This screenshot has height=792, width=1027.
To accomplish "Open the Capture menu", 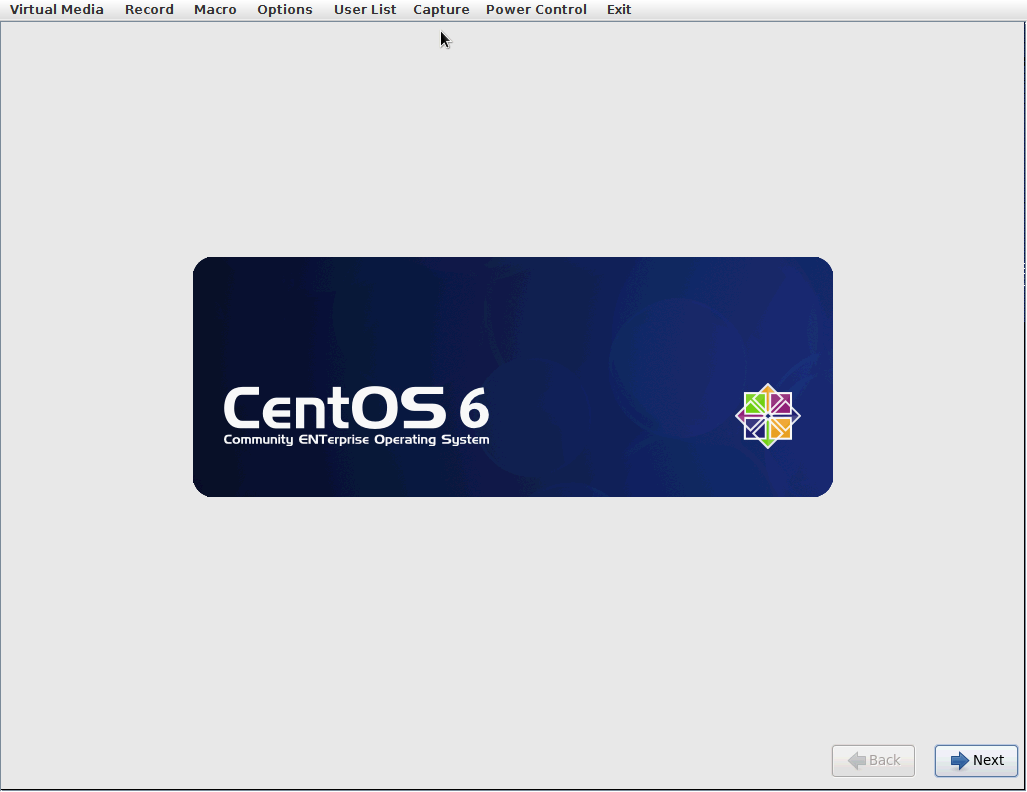I will [441, 10].
